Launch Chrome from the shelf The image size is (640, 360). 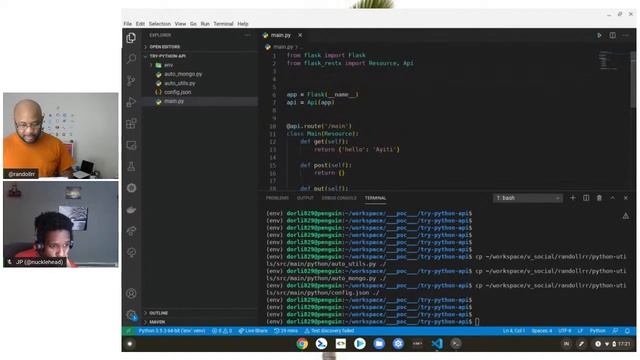tap(302, 344)
